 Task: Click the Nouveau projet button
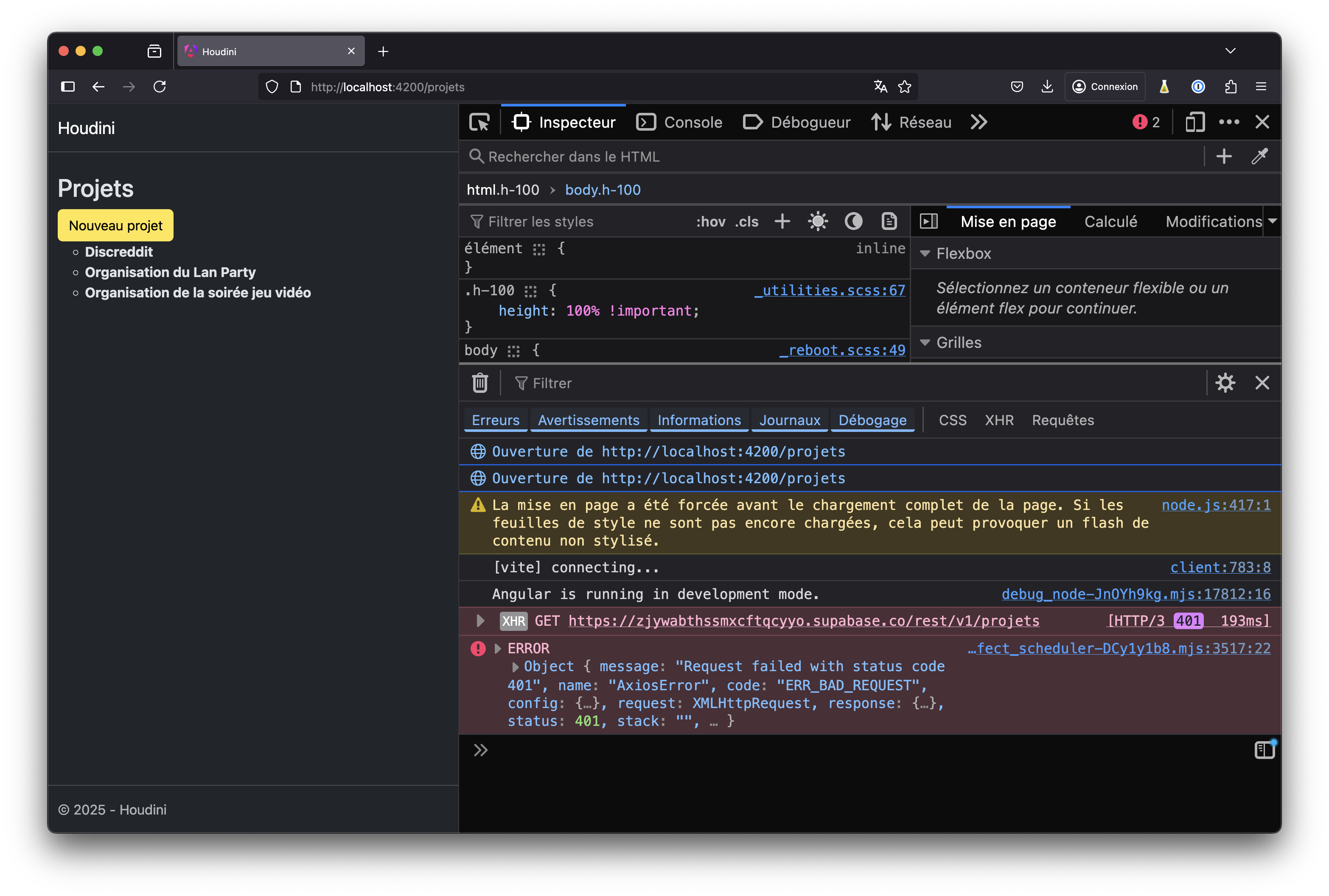(x=115, y=226)
